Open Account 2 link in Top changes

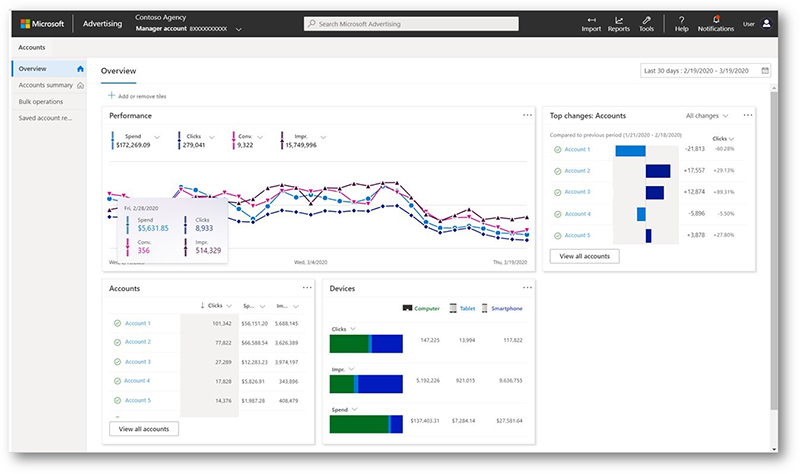coord(577,171)
